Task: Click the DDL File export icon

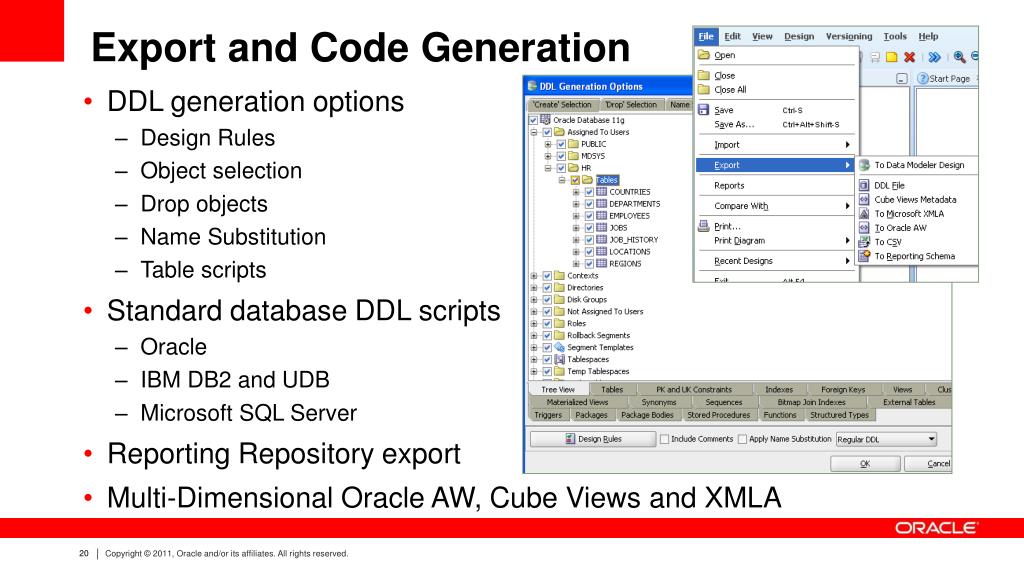Action: tap(865, 185)
